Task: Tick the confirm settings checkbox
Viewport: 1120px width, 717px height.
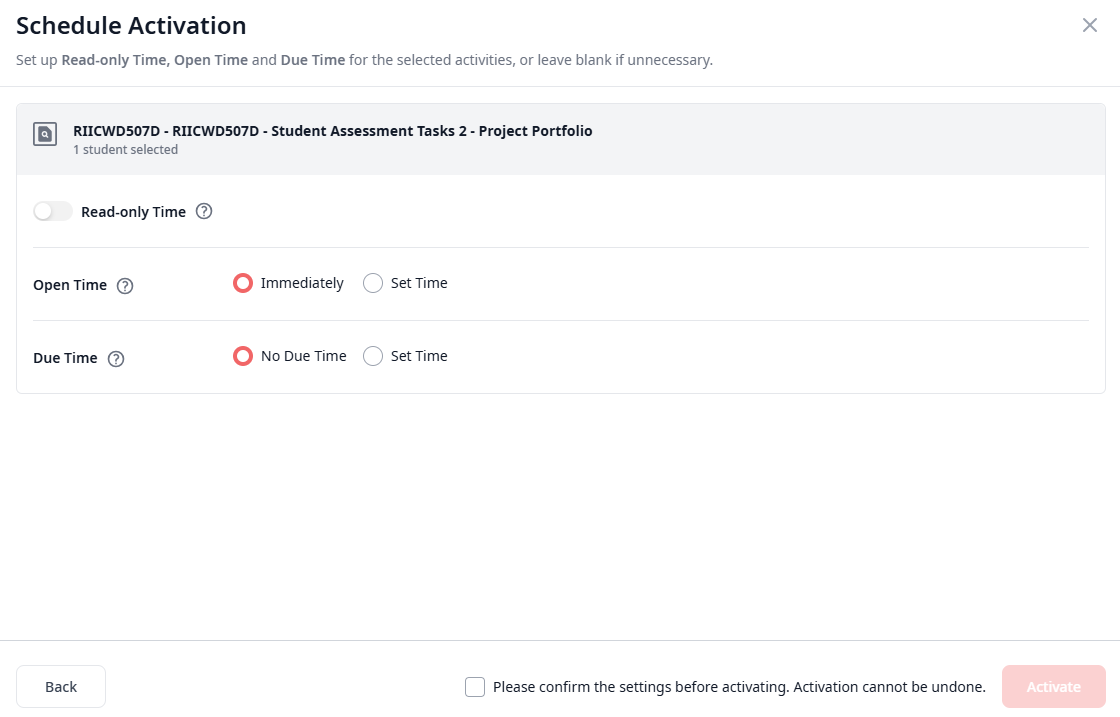Action: [475, 687]
